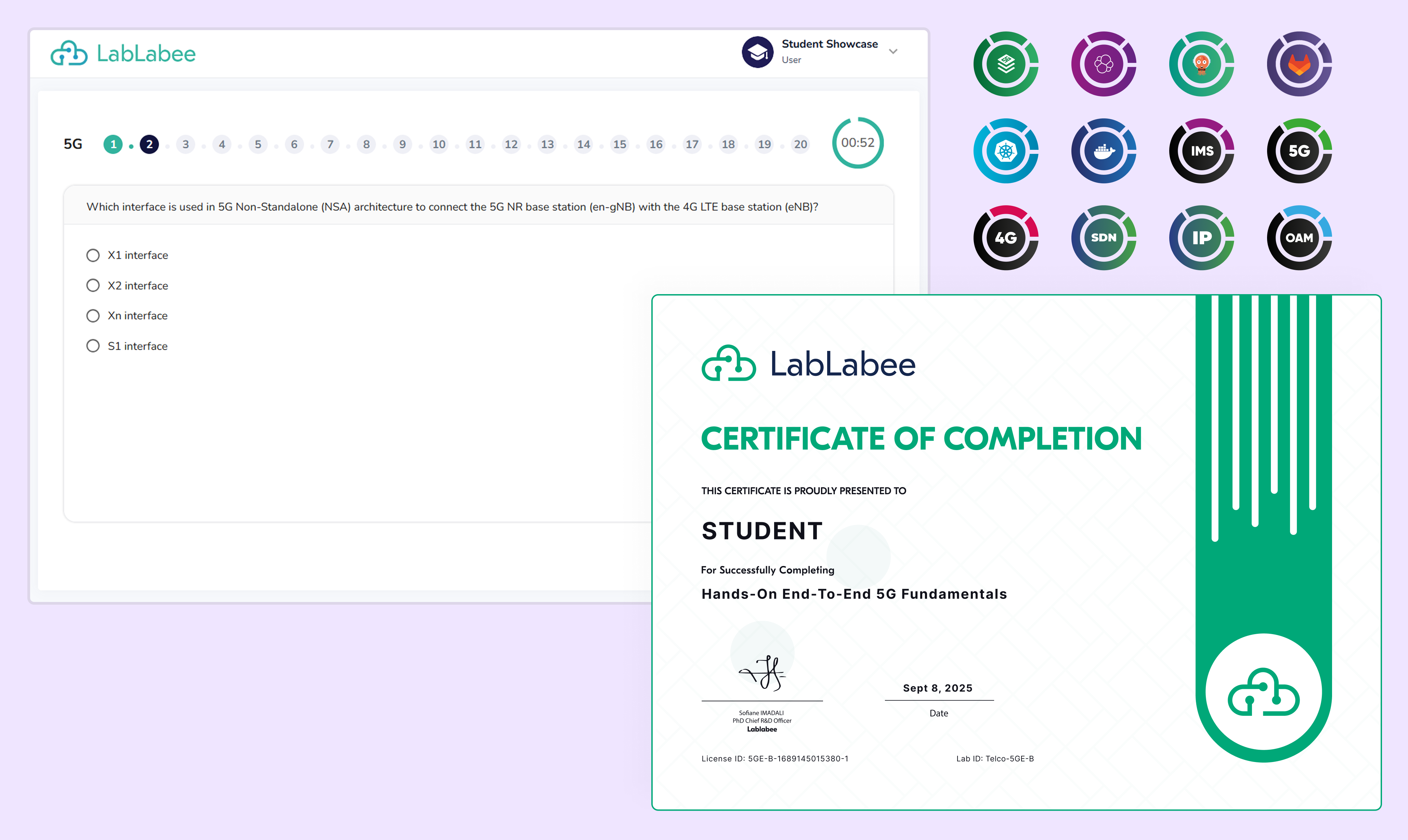Click the LabLabee logo in header
Image resolution: width=1408 pixels, height=840 pixels.
(x=123, y=53)
